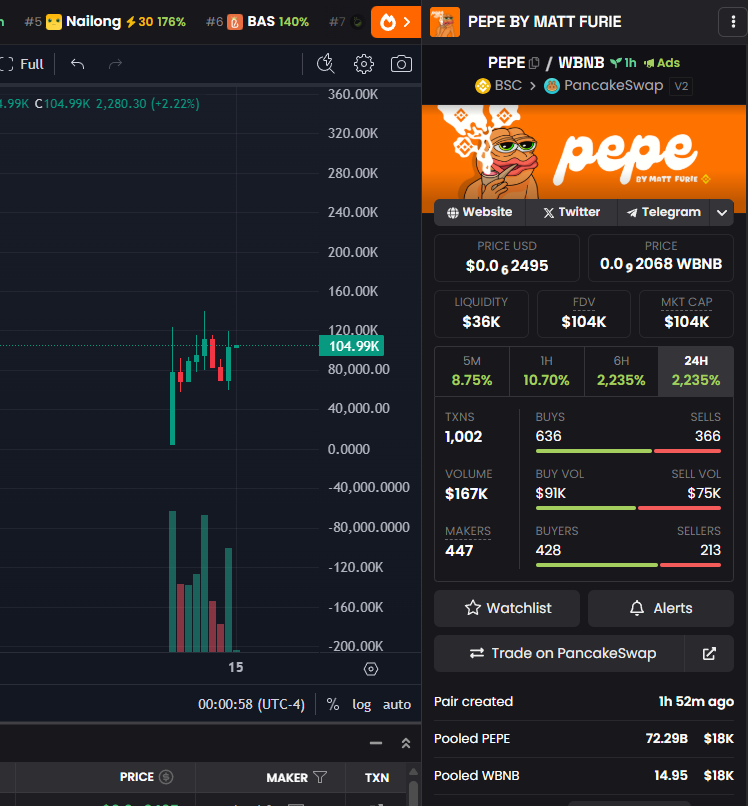Click the PRICE USD box

coord(506,258)
